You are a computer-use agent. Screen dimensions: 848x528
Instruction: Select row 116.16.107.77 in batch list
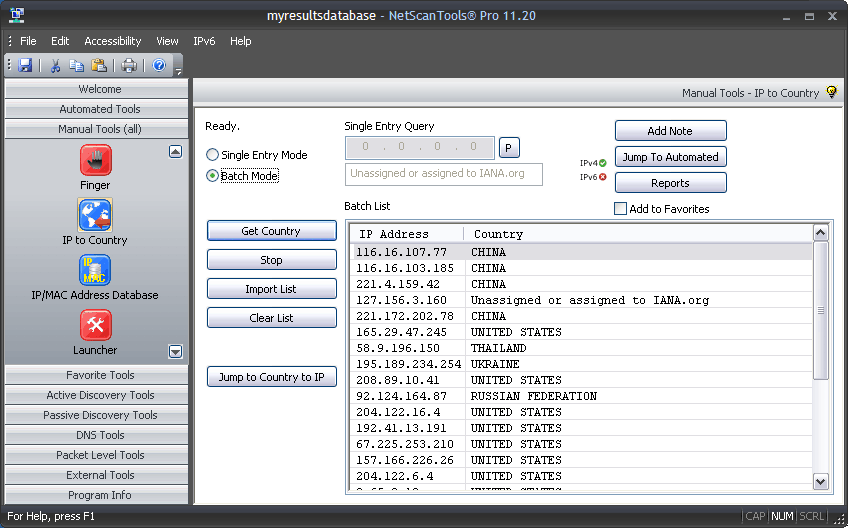click(581, 252)
